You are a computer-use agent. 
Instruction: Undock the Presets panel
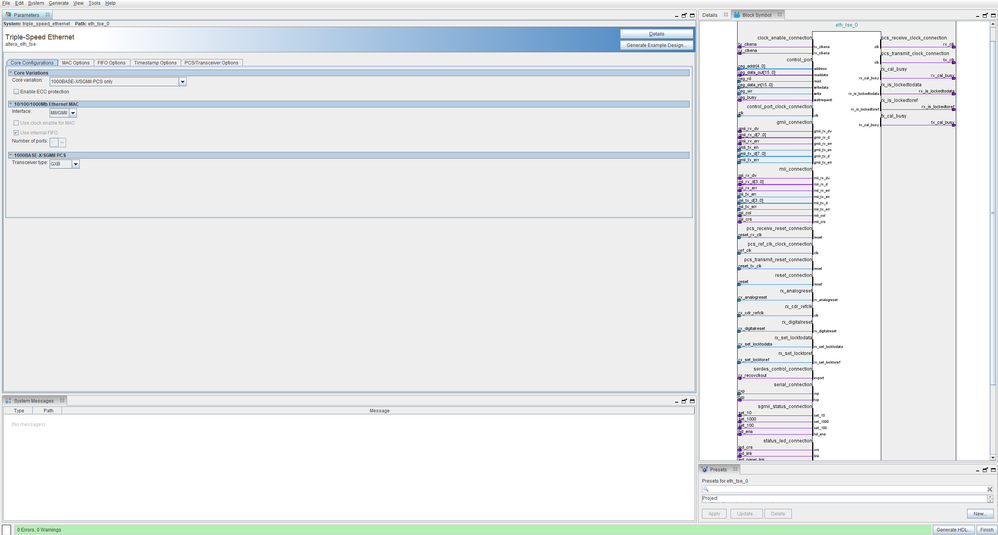(985, 470)
